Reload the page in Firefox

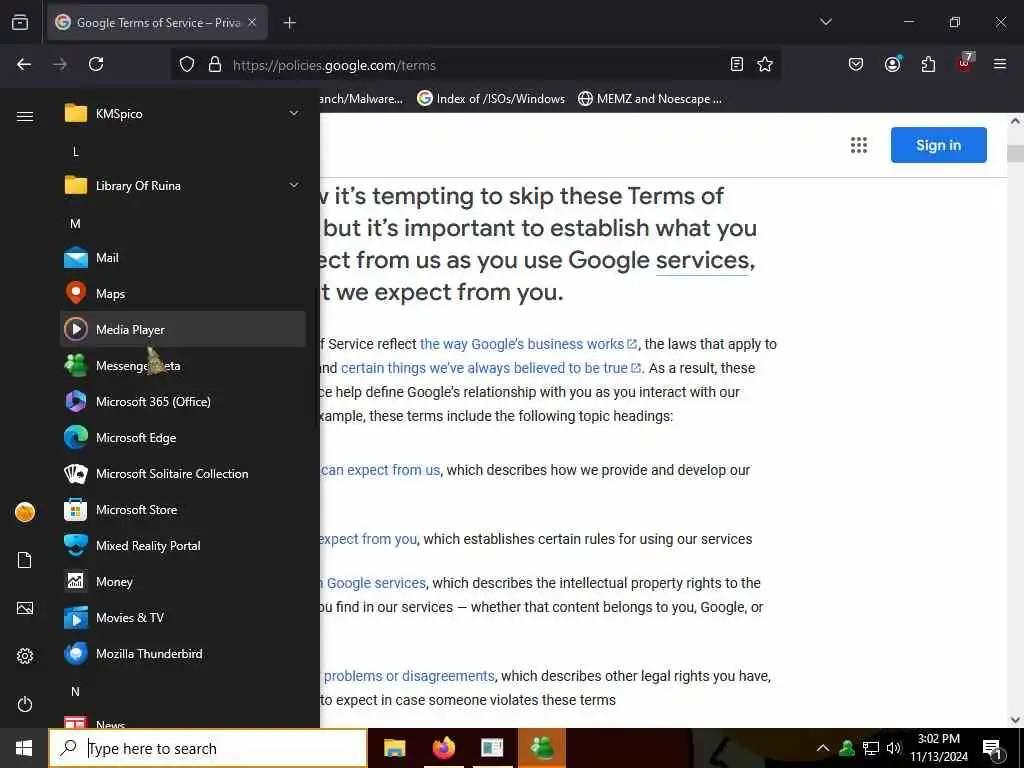pos(96,64)
